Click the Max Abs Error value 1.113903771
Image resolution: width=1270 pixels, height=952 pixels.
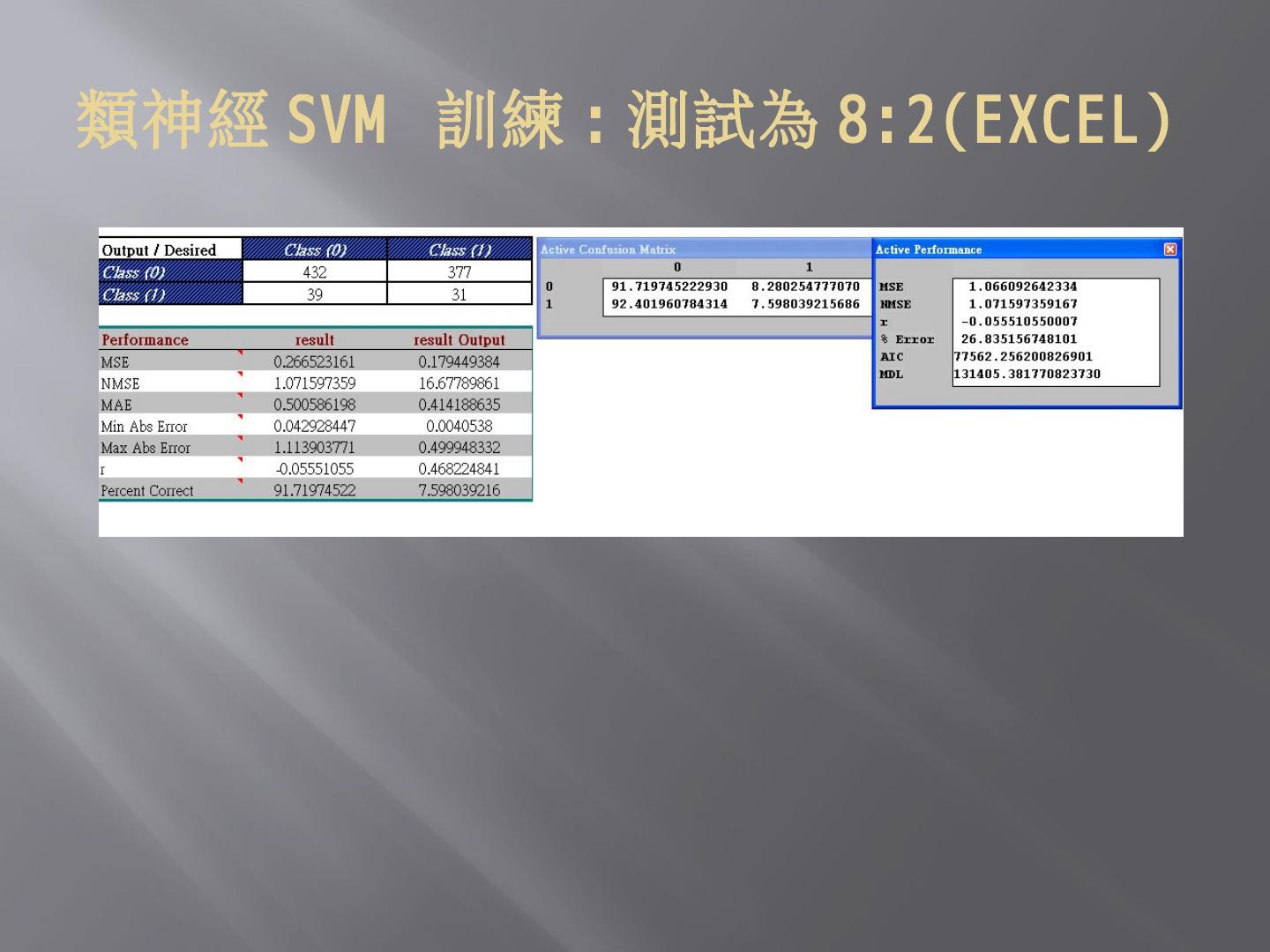(315, 448)
